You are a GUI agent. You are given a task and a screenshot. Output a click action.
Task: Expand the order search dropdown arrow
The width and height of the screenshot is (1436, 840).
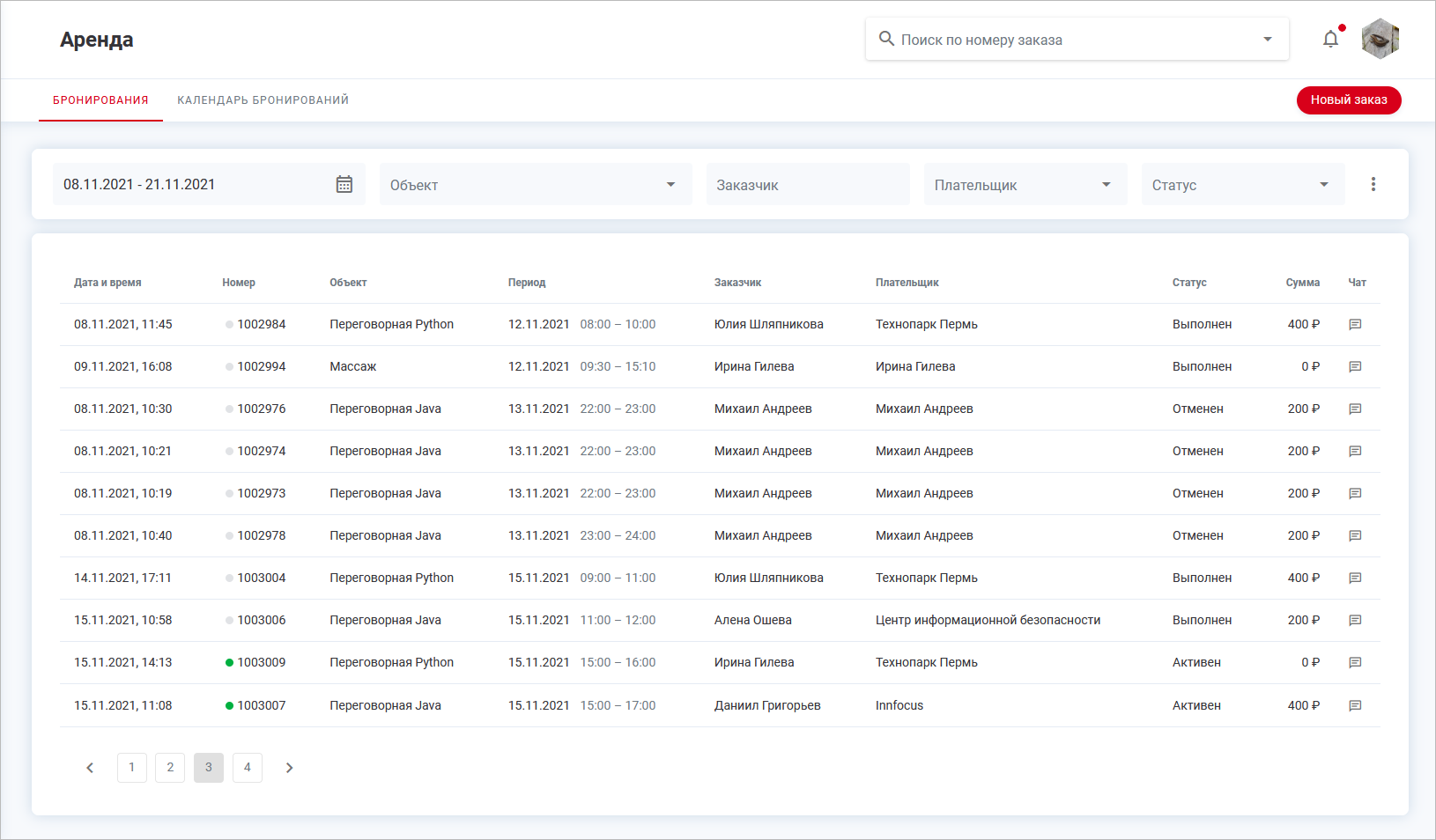click(x=1267, y=40)
